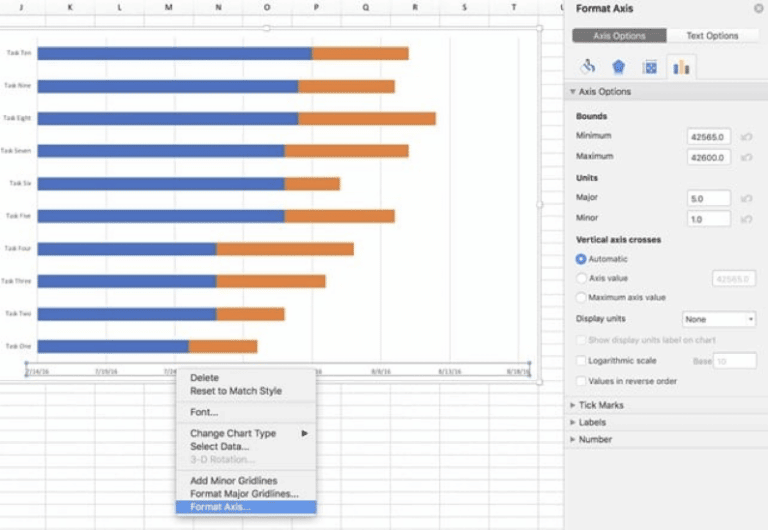
Task: Select Maximum axis value radio option
Action: point(582,297)
